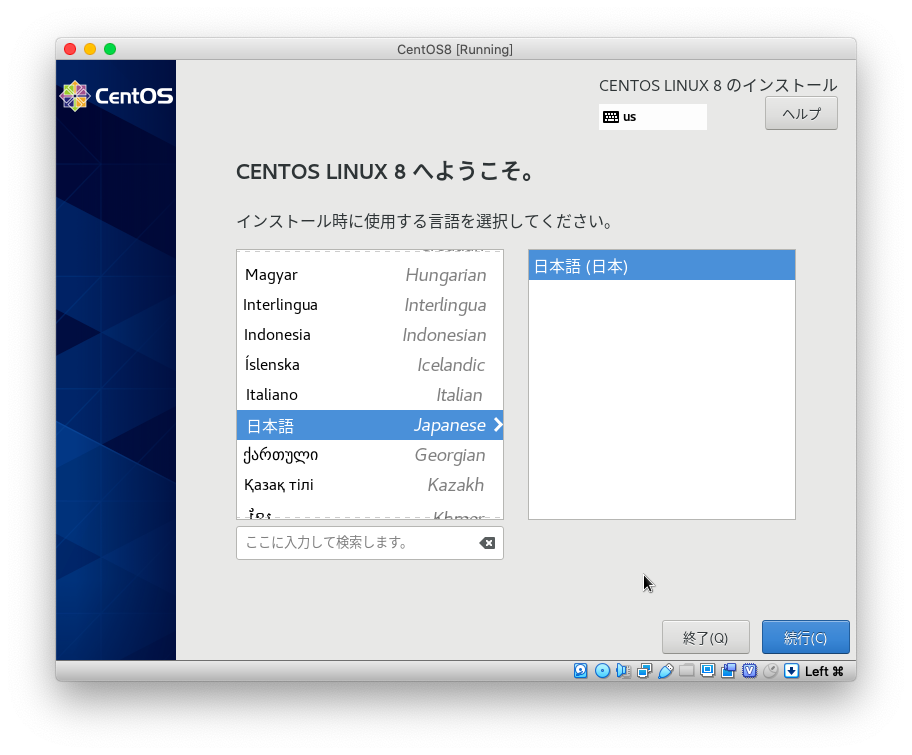The image size is (912, 755).
Task: Click the mouse integration status icon
Action: [x=771, y=671]
